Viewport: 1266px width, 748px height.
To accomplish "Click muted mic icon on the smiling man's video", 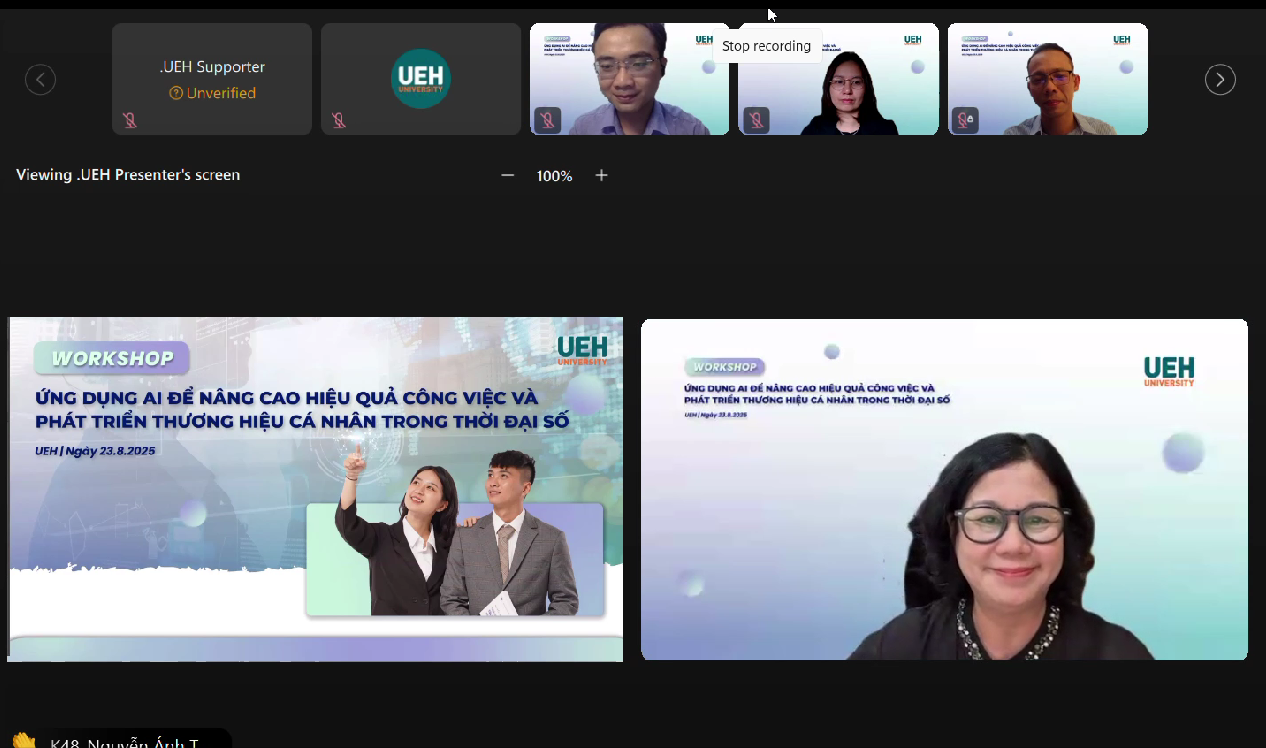I will tap(547, 121).
